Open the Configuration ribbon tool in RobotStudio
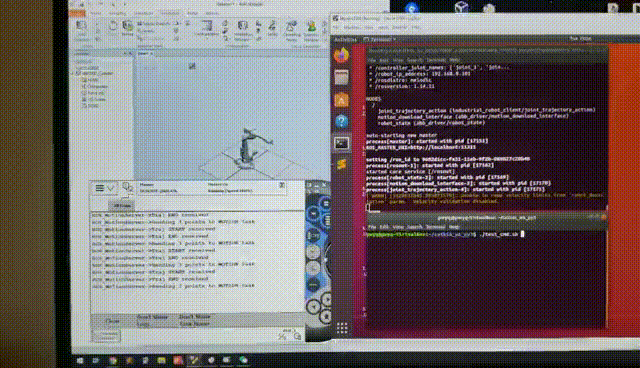This screenshot has height=368, width=640. tap(207, 28)
